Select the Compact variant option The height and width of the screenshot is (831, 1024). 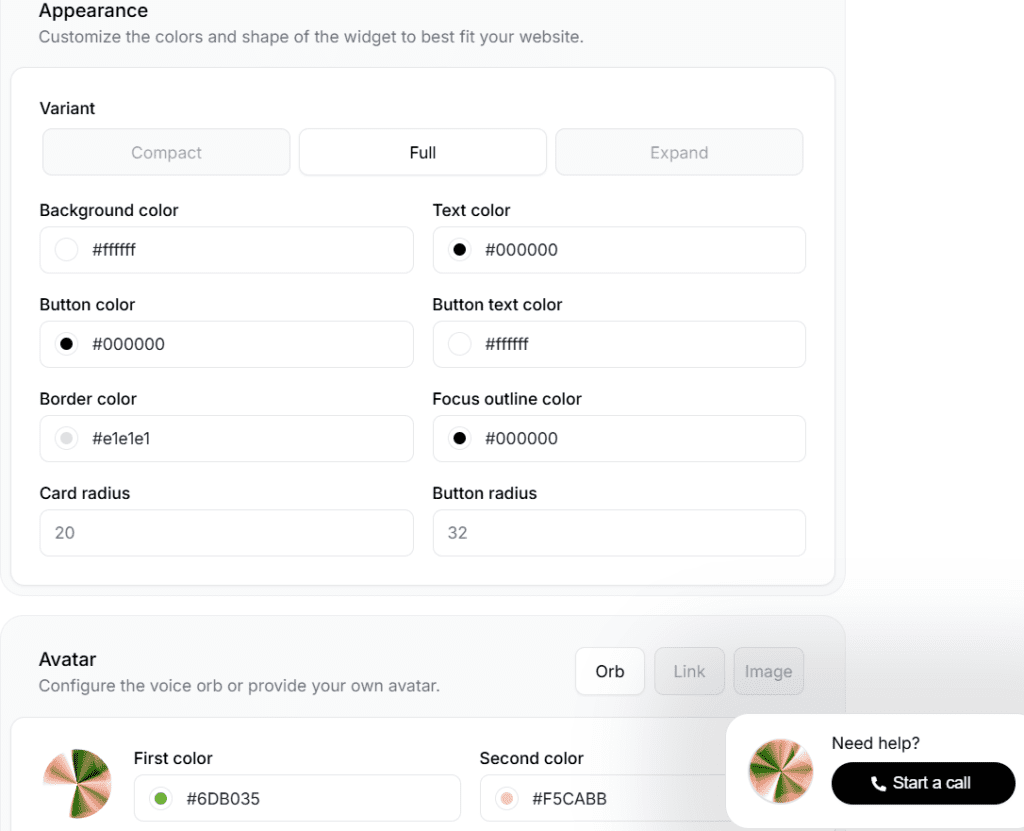click(x=166, y=152)
